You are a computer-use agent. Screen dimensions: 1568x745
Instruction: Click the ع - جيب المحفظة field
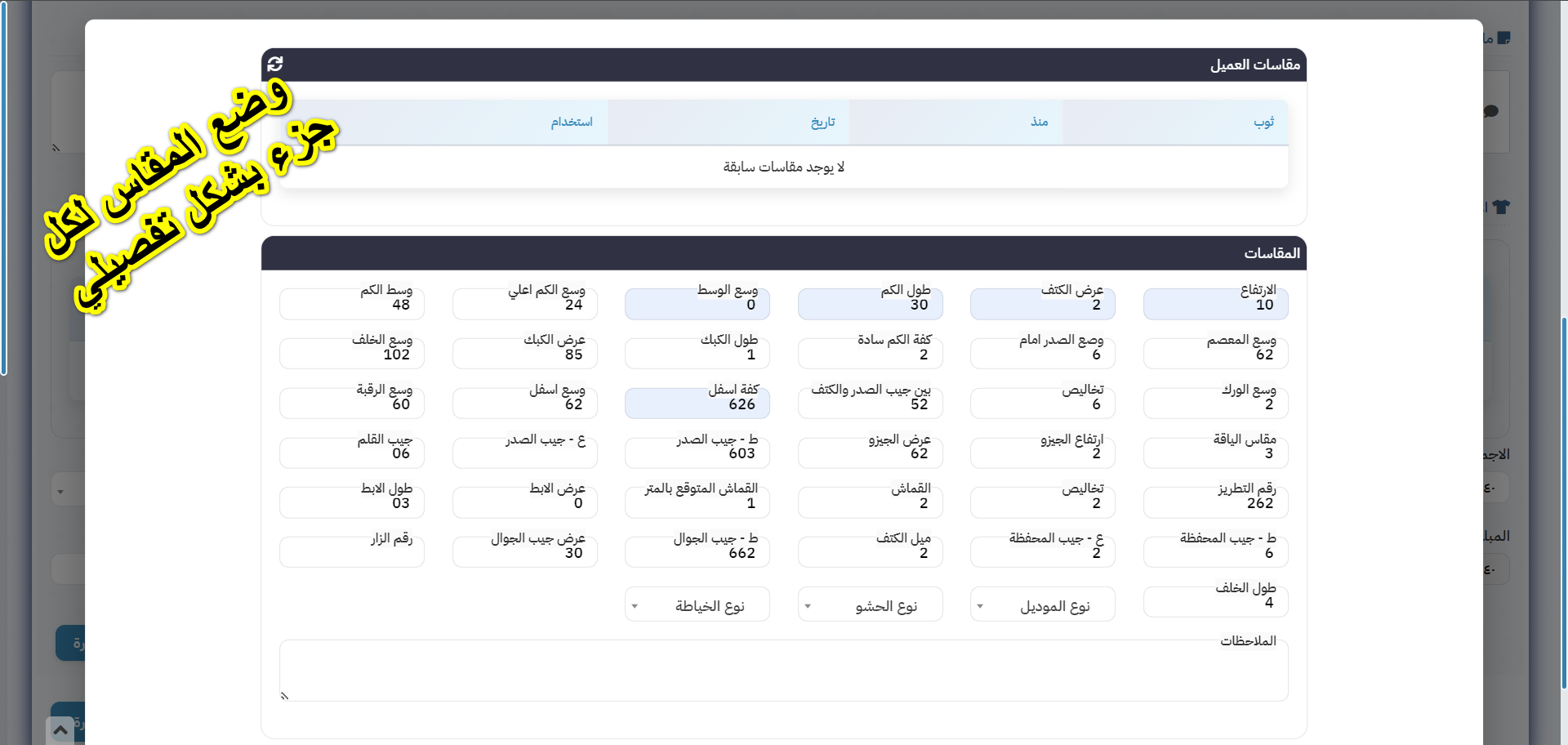click(x=1043, y=552)
